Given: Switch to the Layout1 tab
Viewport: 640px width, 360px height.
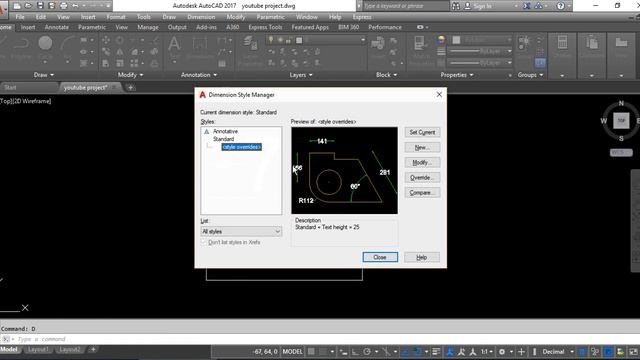Looking at the screenshot, I should (38, 350).
